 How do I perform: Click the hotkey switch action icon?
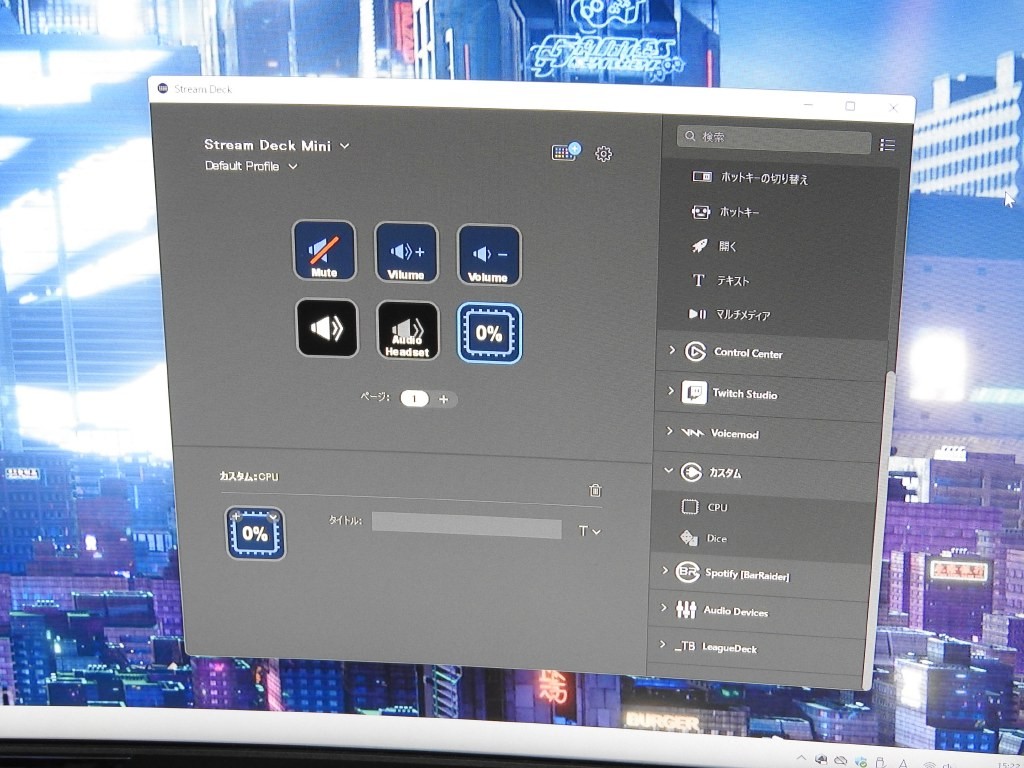tap(702, 176)
